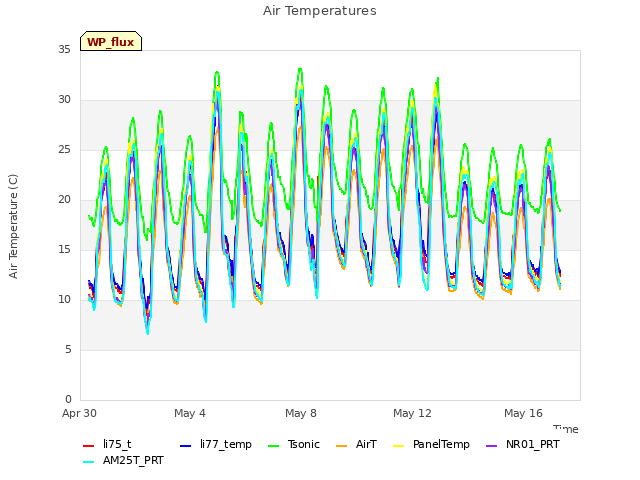The width and height of the screenshot is (640, 480).
Task: Click the orange AirT legend color marker
Action: coord(342,446)
